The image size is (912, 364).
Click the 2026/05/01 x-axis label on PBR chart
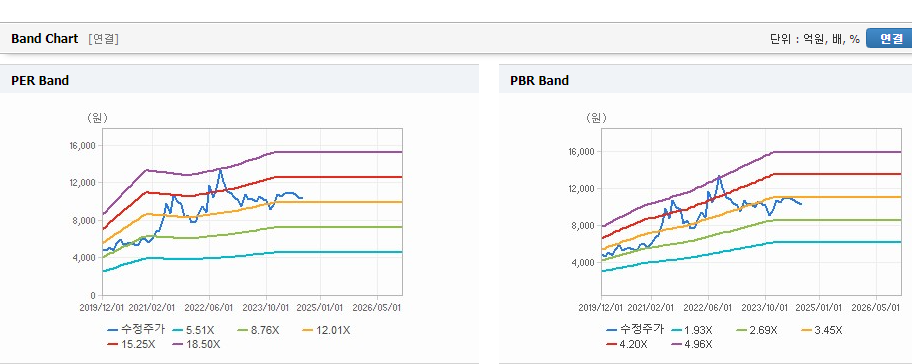[x=876, y=308]
